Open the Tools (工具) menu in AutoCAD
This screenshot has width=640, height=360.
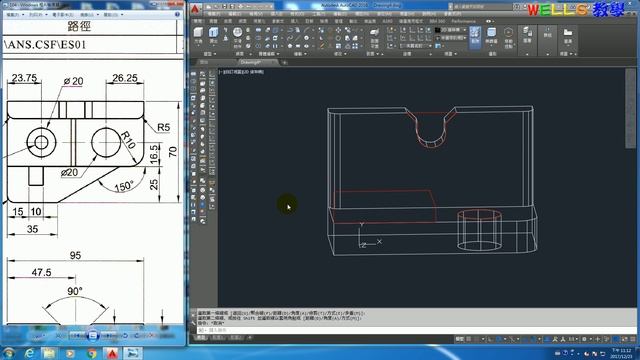click(318, 14)
